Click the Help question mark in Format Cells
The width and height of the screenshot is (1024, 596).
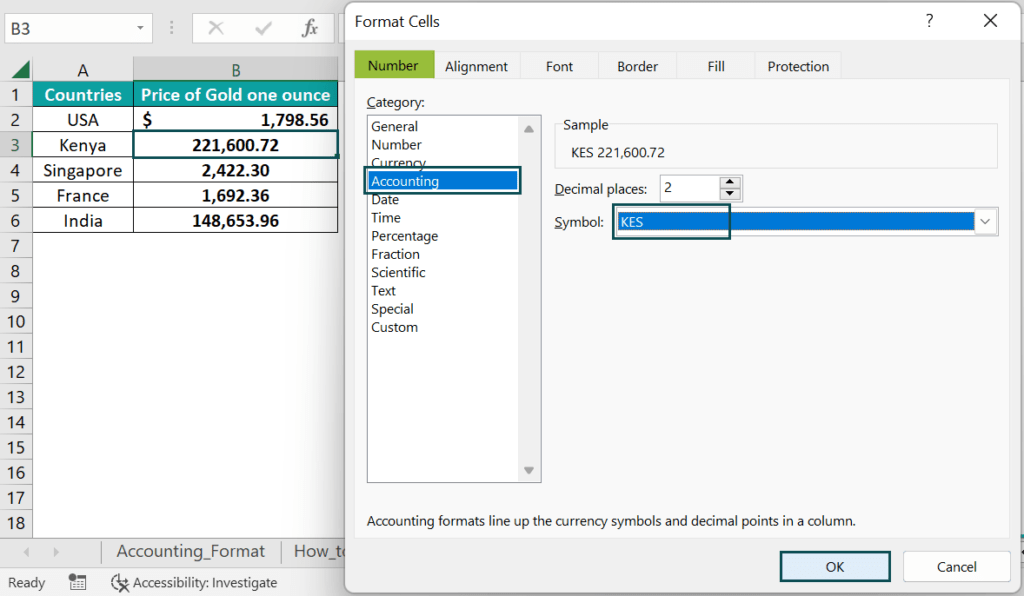(x=928, y=20)
